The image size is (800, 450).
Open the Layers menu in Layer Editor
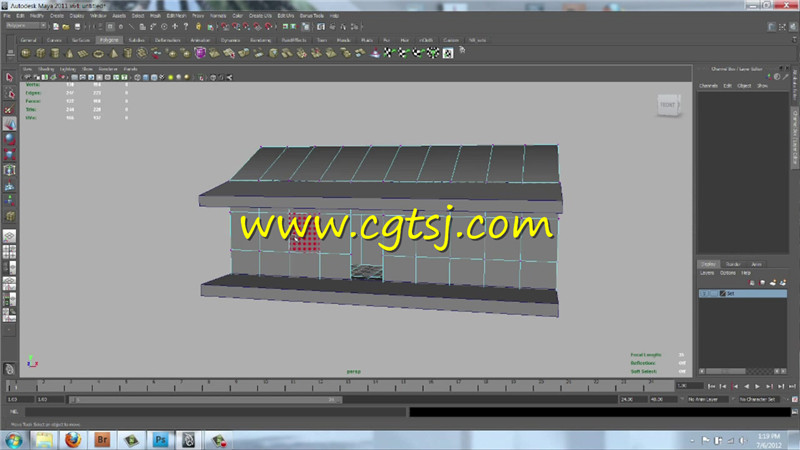point(707,273)
